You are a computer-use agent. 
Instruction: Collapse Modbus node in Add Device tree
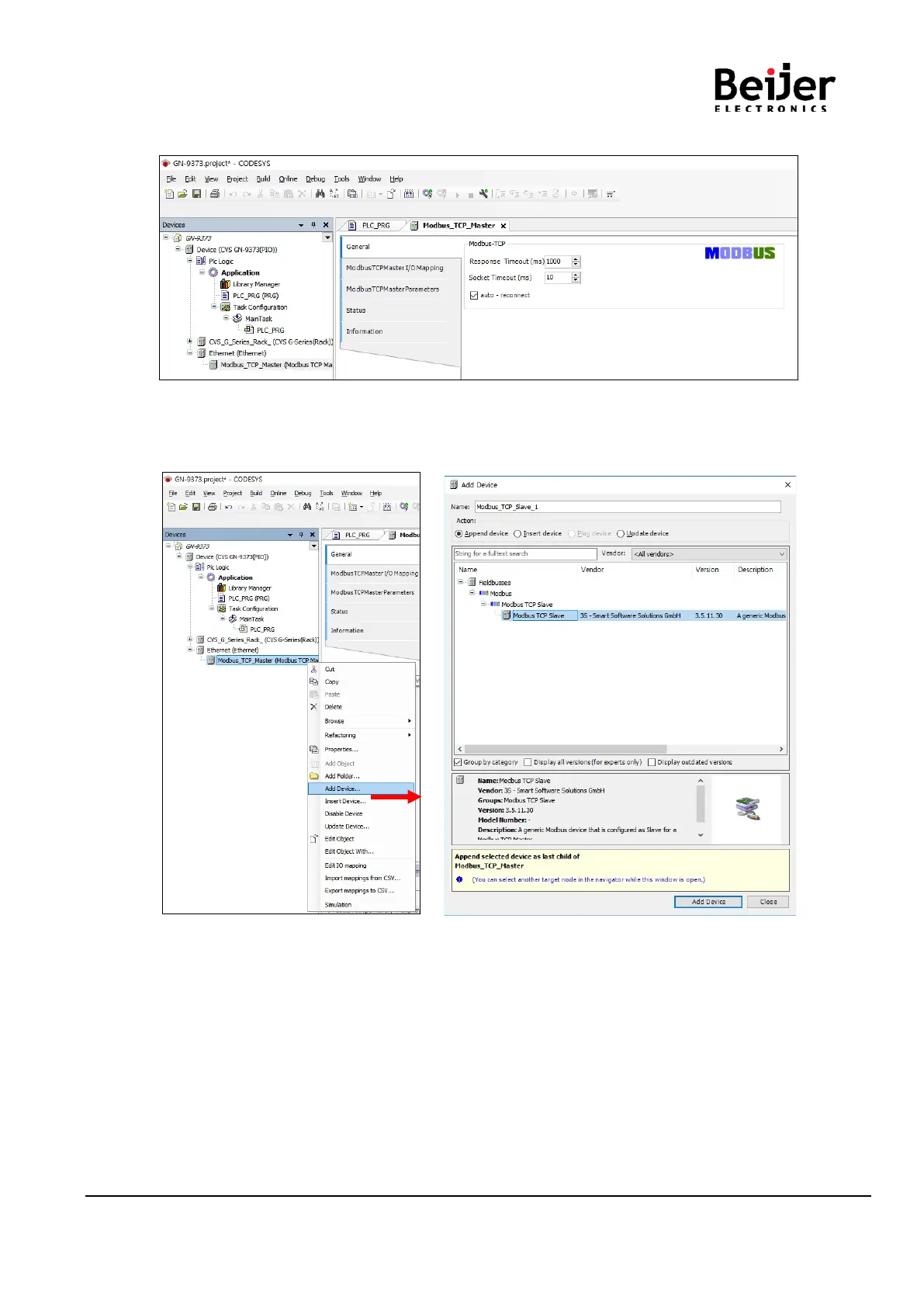coord(472,593)
